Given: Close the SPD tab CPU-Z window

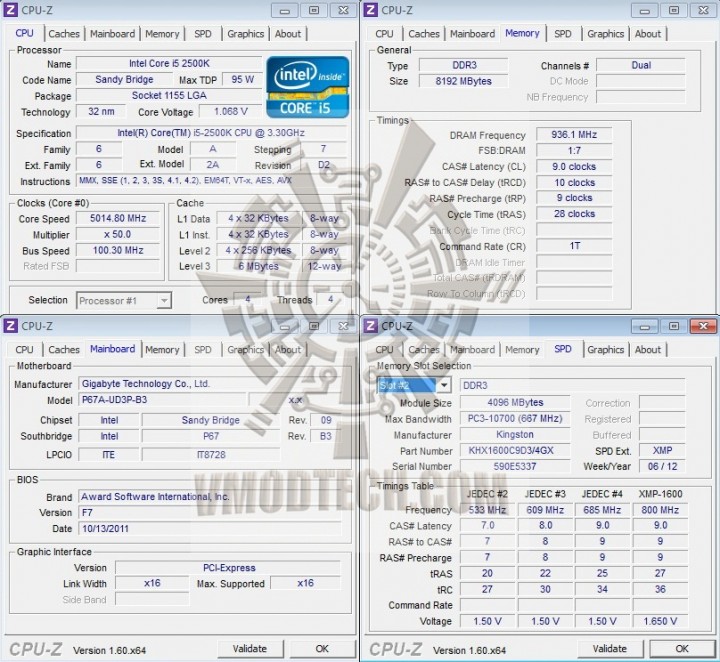Looking at the screenshot, I should click(703, 326).
